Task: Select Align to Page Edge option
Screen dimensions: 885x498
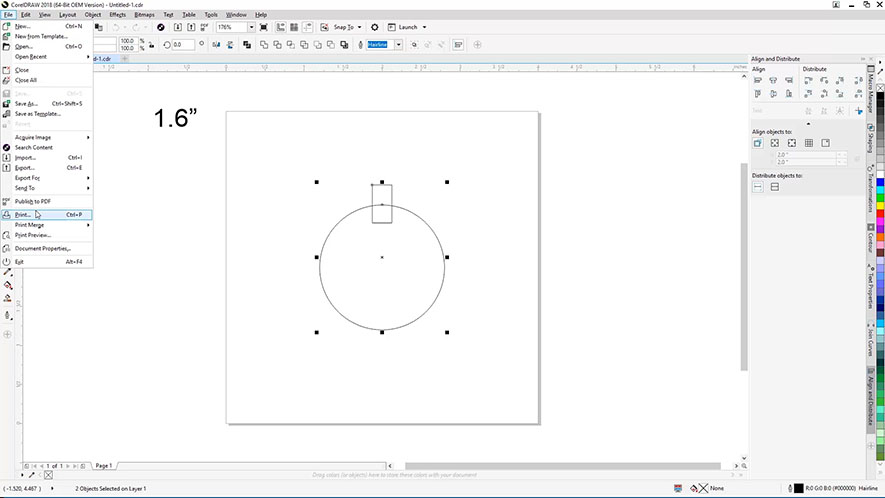Action: (775, 143)
